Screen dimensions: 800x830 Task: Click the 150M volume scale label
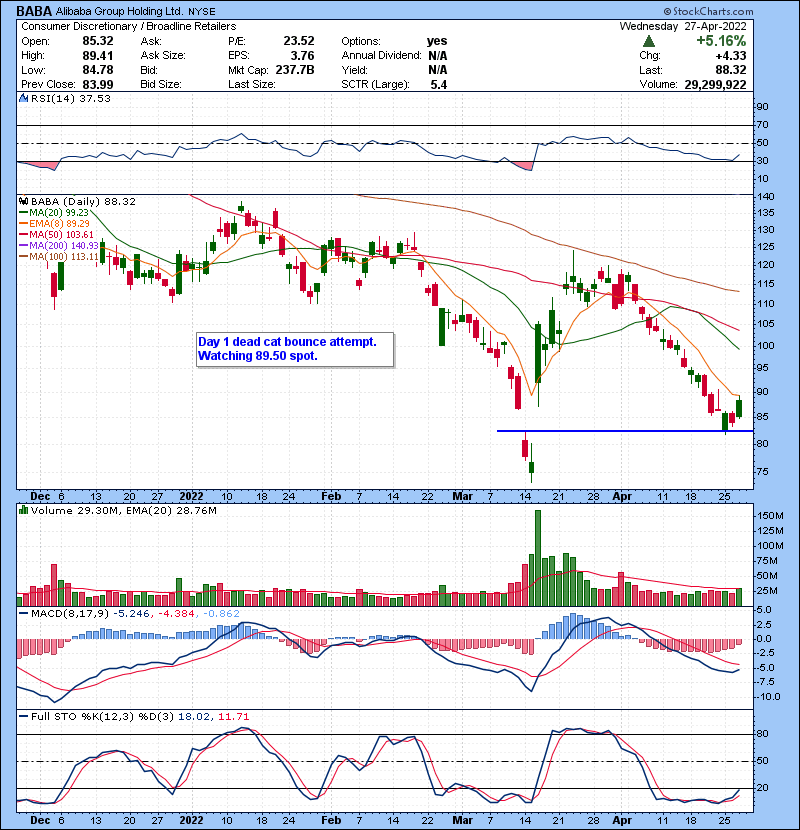click(x=770, y=516)
